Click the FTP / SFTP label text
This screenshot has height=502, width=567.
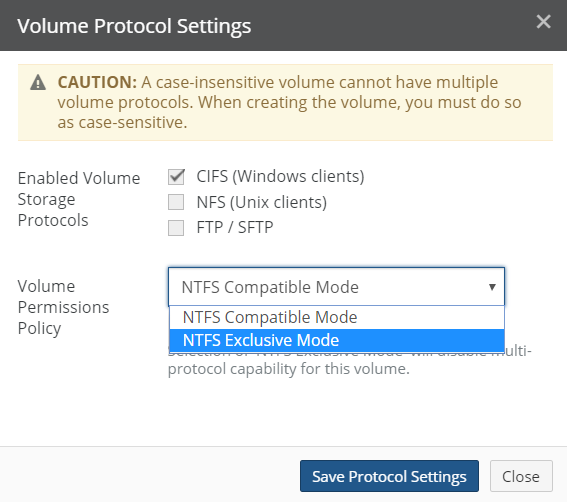click(x=235, y=227)
